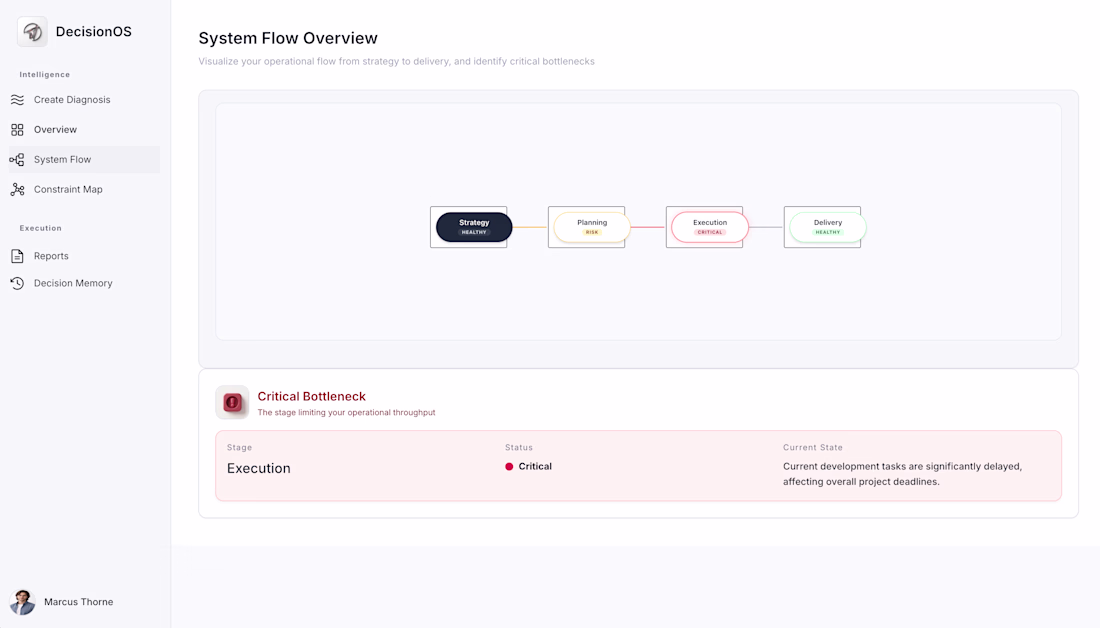1100x628 pixels.
Task: Click the Execution critical stage node
Action: (x=710, y=227)
